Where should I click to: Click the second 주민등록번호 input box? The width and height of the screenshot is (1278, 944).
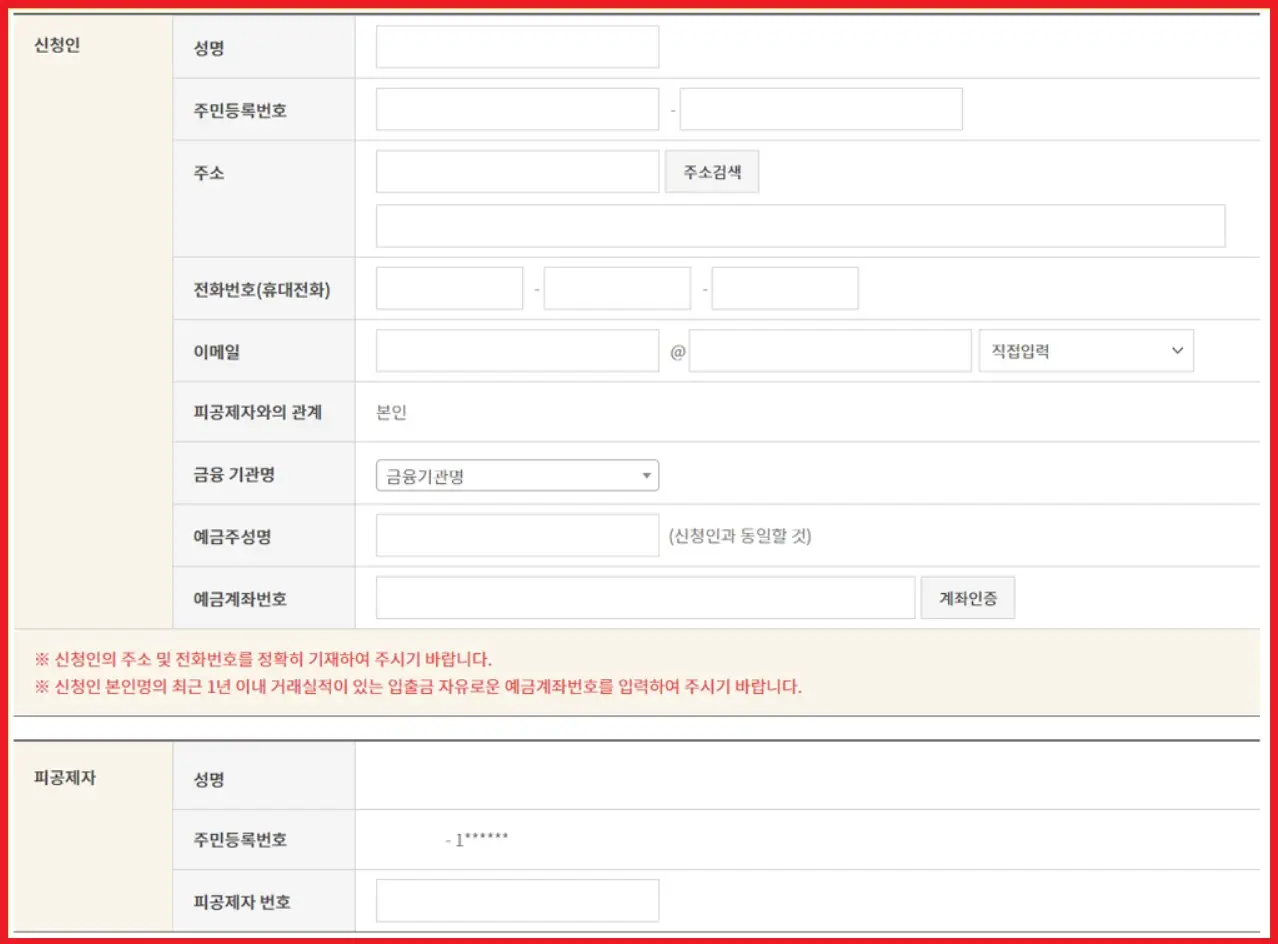(x=819, y=108)
